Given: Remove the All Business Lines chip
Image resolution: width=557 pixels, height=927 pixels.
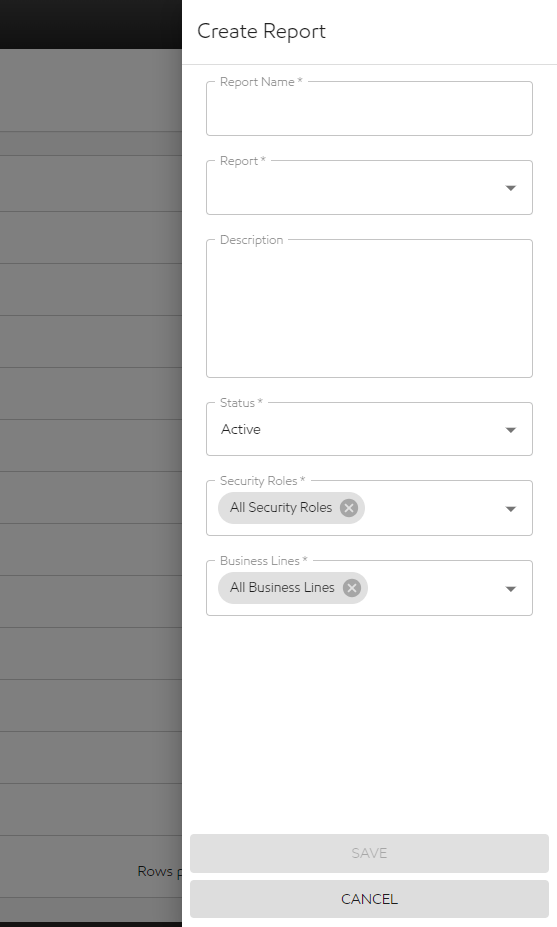Looking at the screenshot, I should 352,588.
